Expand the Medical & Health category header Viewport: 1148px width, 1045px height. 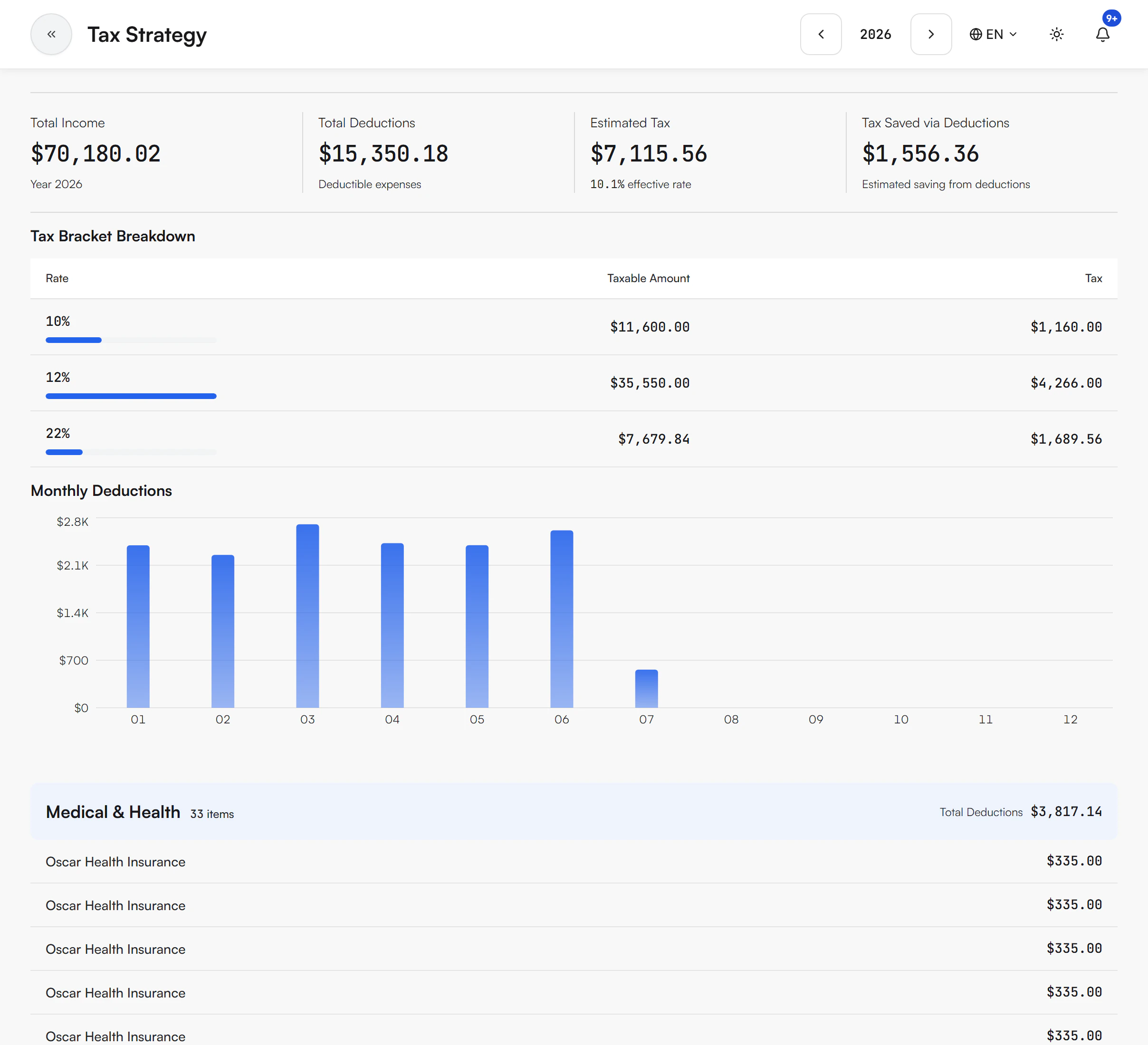tap(574, 812)
